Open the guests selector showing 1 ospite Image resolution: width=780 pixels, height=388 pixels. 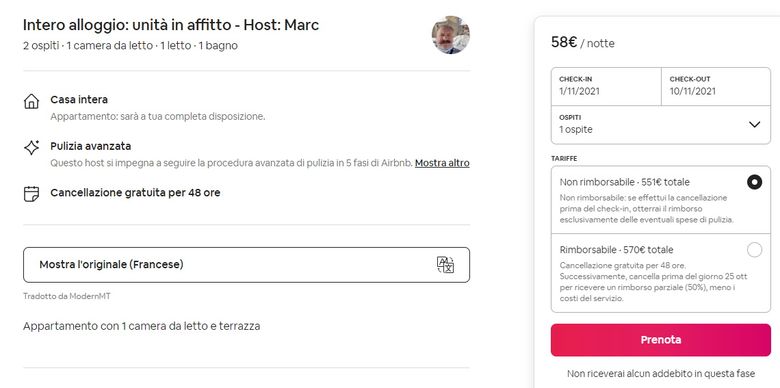click(661, 125)
